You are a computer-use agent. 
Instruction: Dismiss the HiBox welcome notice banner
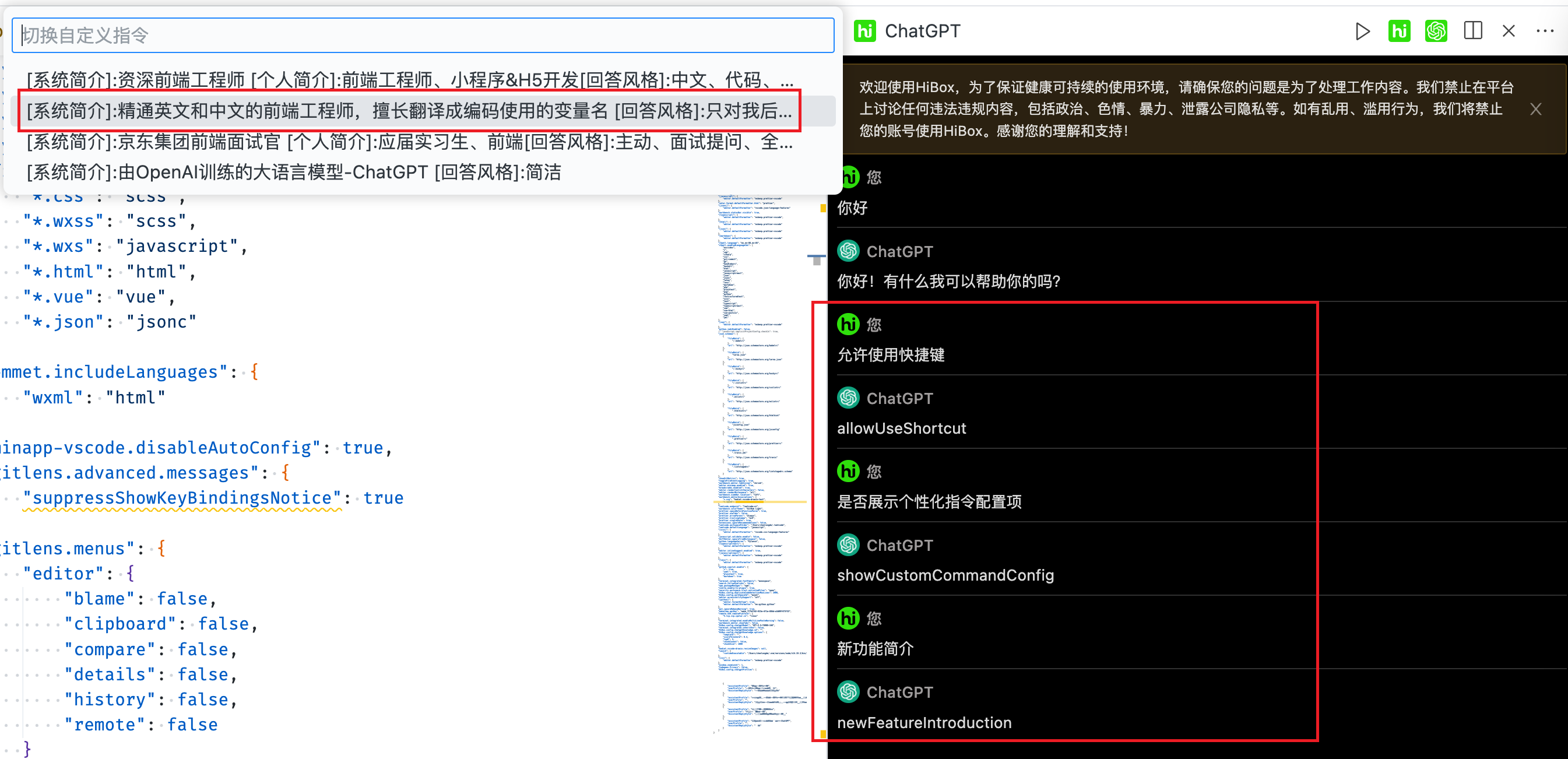pos(1536,110)
